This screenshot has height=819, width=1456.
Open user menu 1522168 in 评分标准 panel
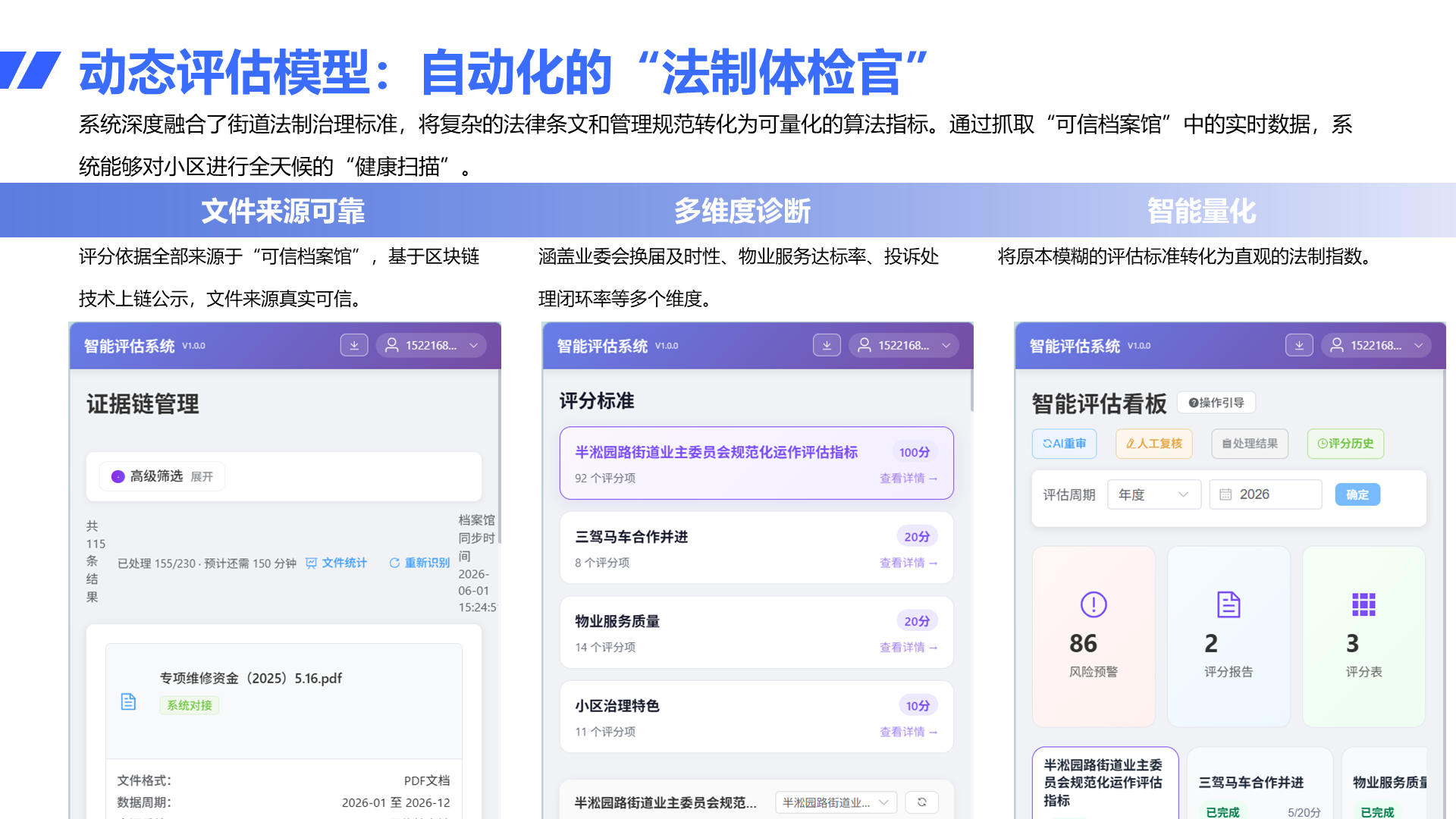(x=904, y=345)
